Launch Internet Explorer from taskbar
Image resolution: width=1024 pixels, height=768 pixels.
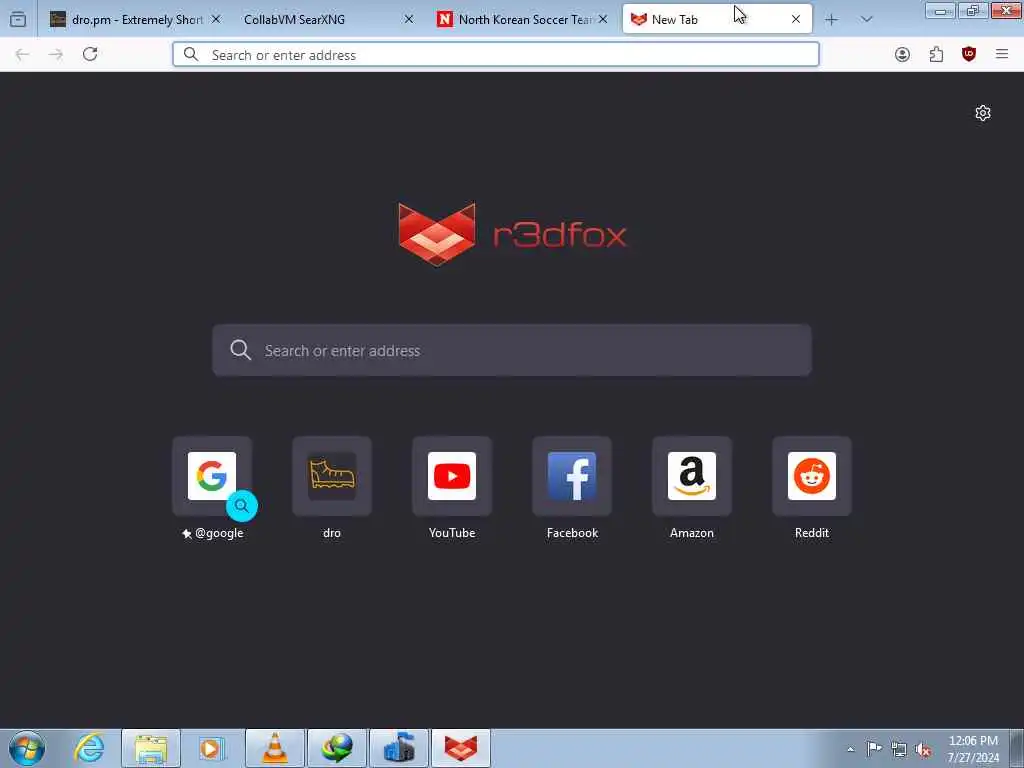coord(89,748)
